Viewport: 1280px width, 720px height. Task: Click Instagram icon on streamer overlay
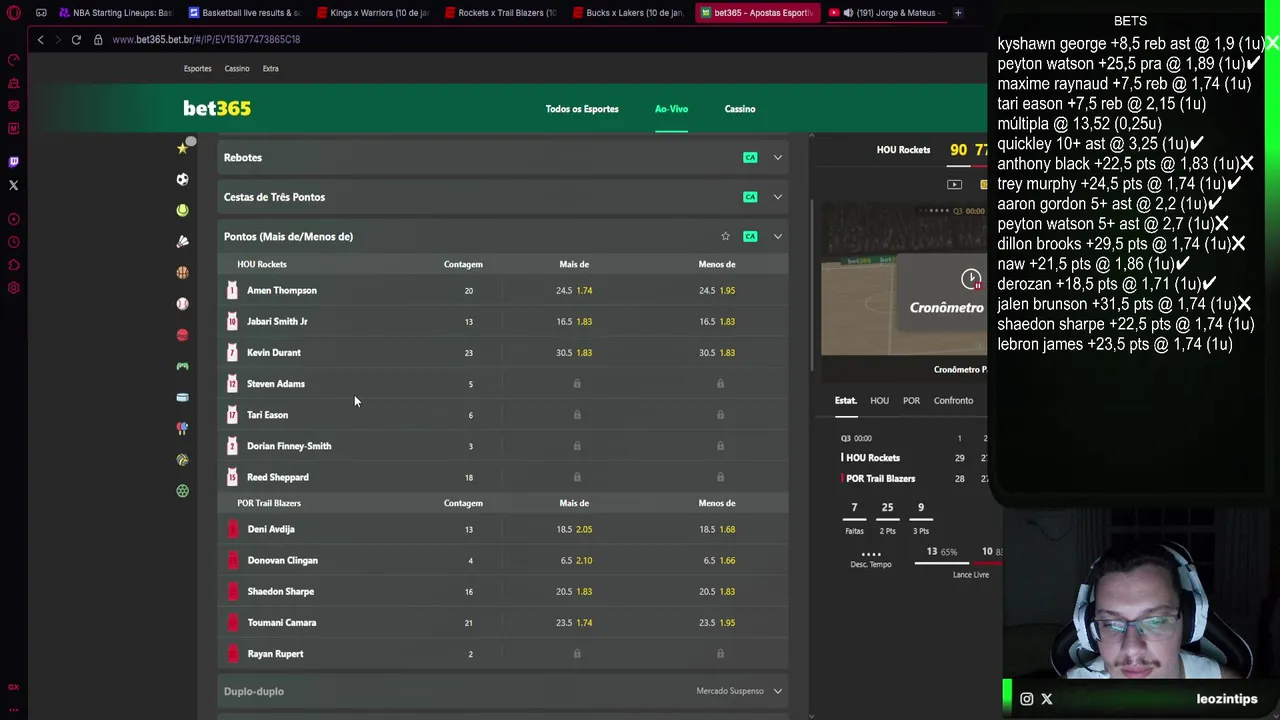[1026, 699]
